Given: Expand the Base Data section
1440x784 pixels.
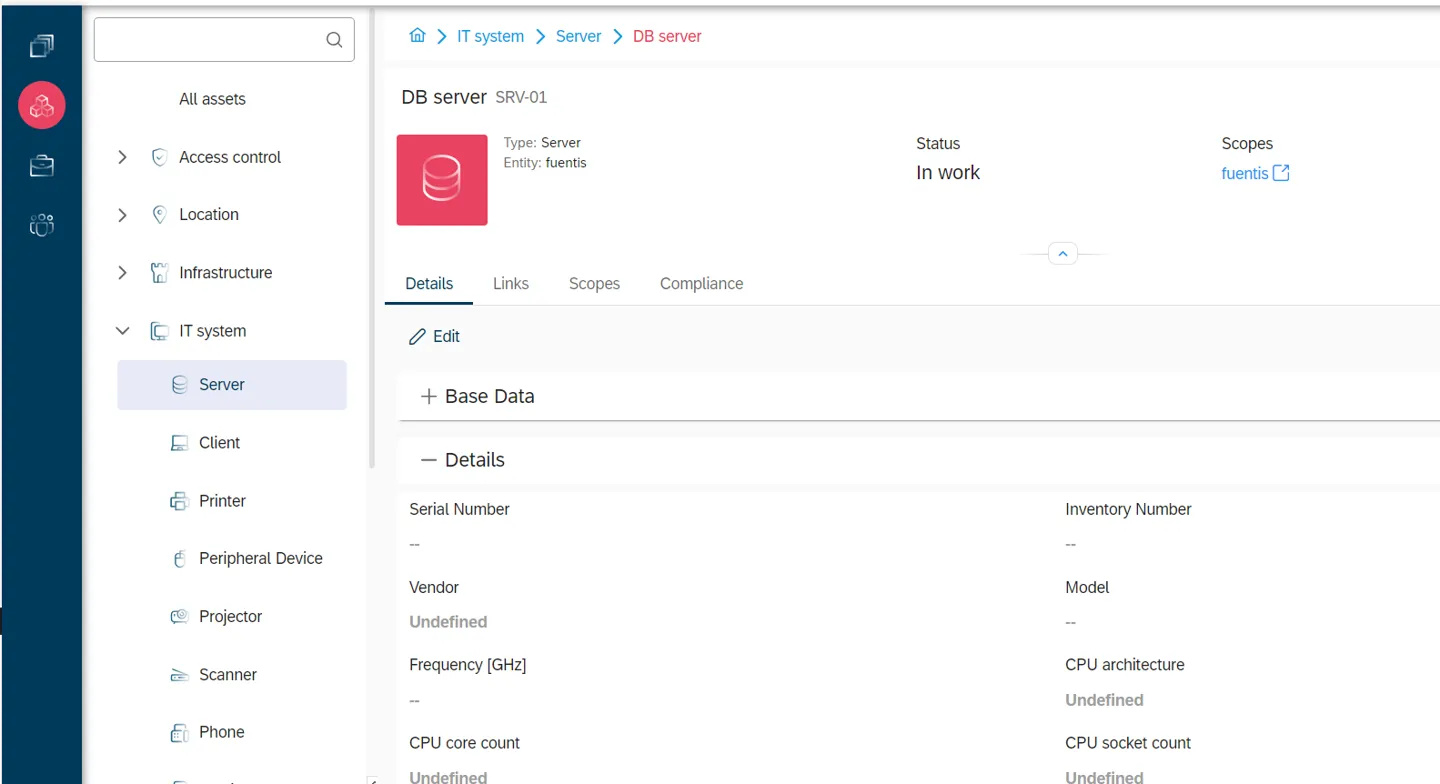Looking at the screenshot, I should click(429, 397).
